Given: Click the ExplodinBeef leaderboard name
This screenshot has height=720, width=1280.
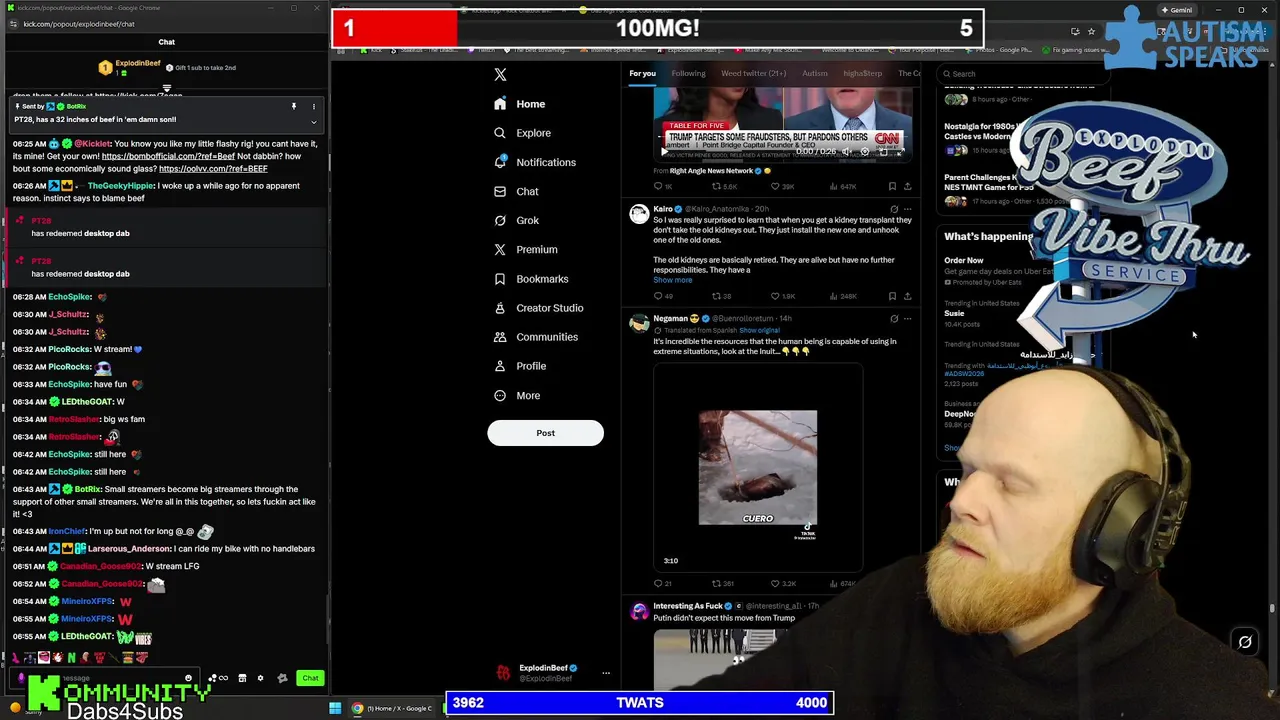Looking at the screenshot, I should pyautogui.click(x=137, y=63).
